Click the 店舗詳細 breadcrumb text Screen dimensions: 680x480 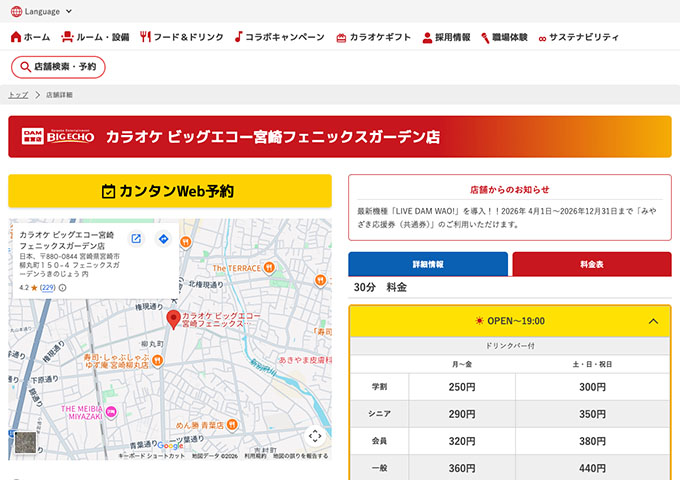pos(59,95)
